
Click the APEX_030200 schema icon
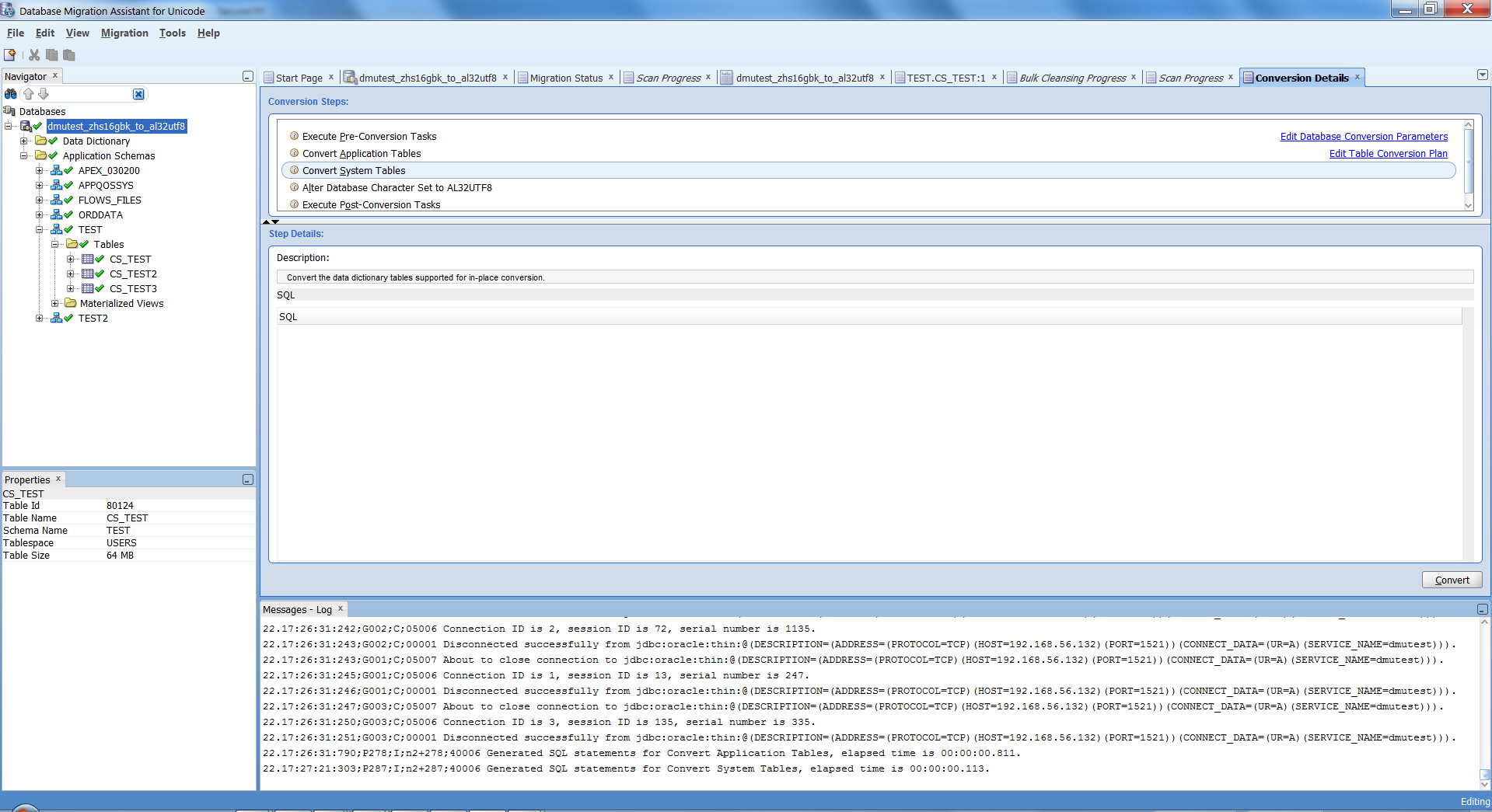(57, 170)
